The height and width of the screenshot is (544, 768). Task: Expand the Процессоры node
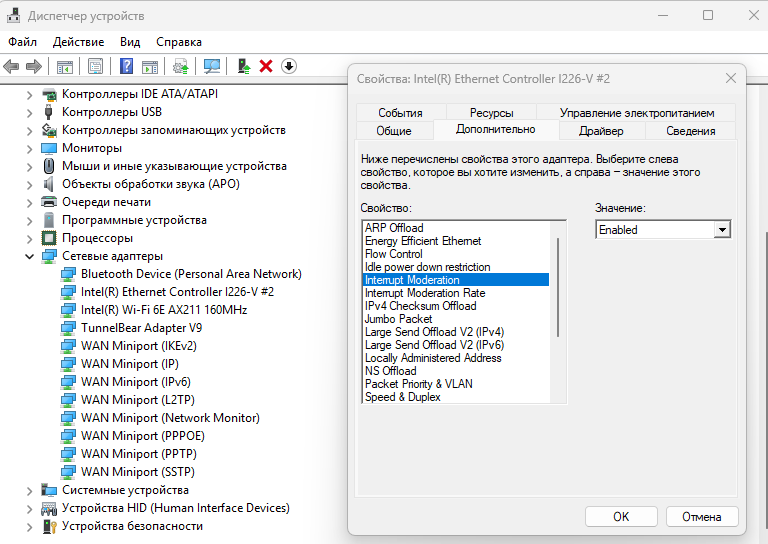tap(29, 239)
